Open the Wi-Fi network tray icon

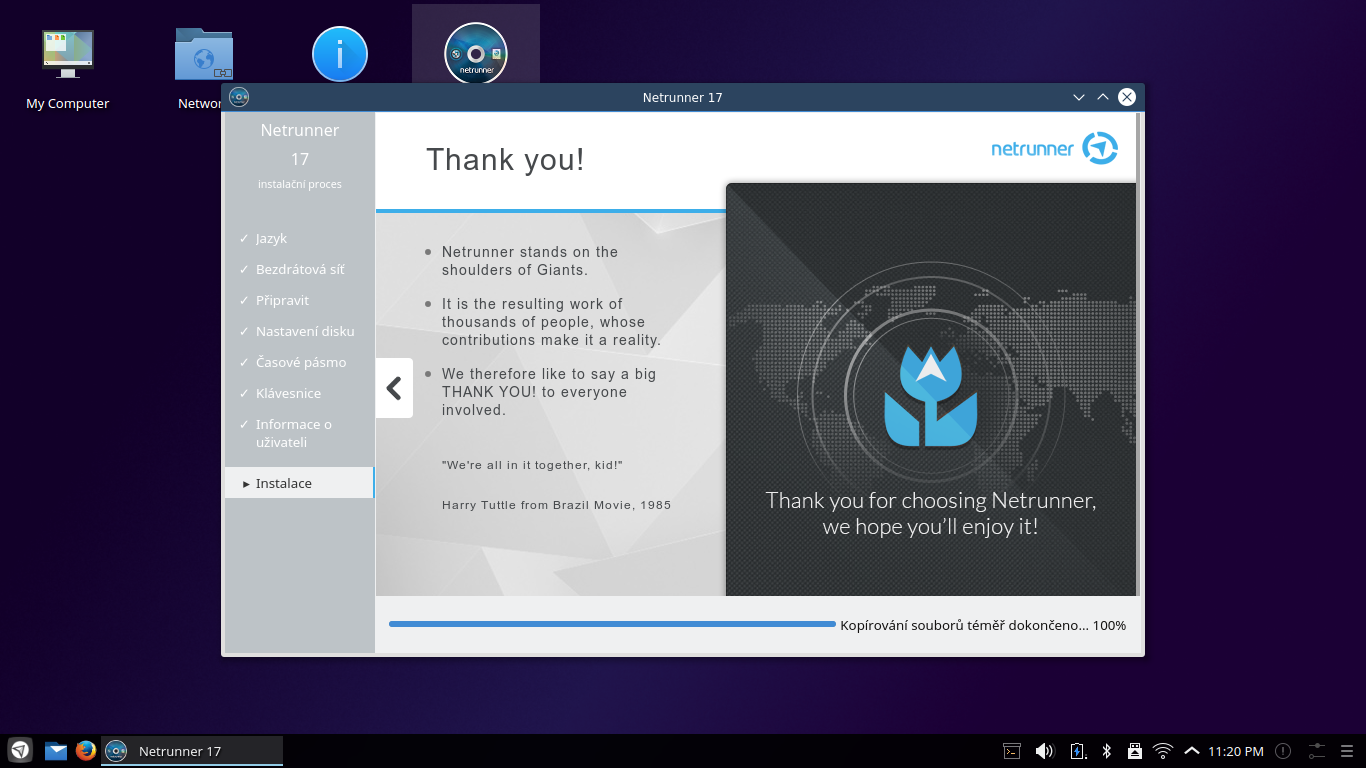click(1163, 751)
